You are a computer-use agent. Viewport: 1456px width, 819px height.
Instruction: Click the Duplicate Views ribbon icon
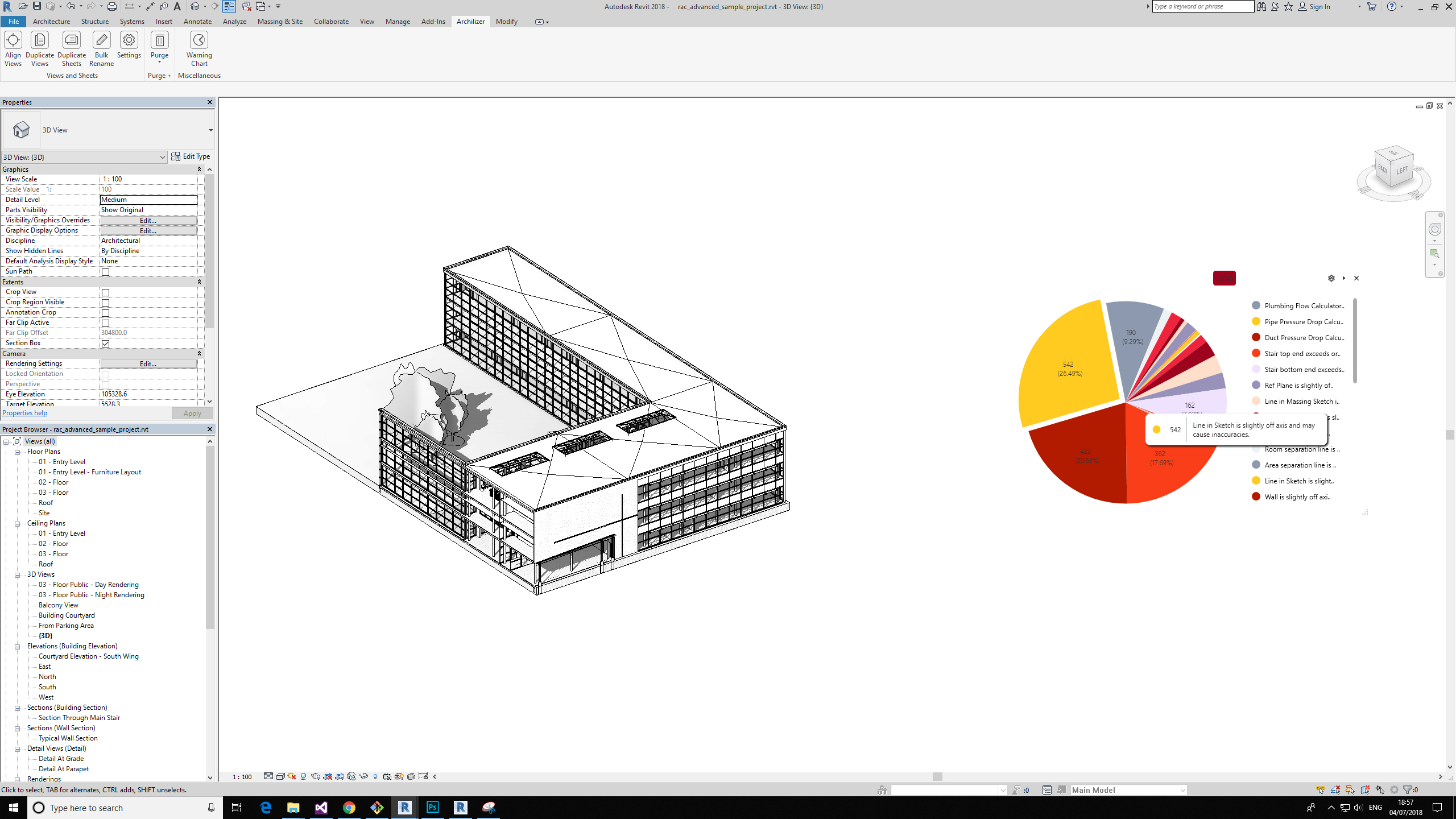[40, 40]
